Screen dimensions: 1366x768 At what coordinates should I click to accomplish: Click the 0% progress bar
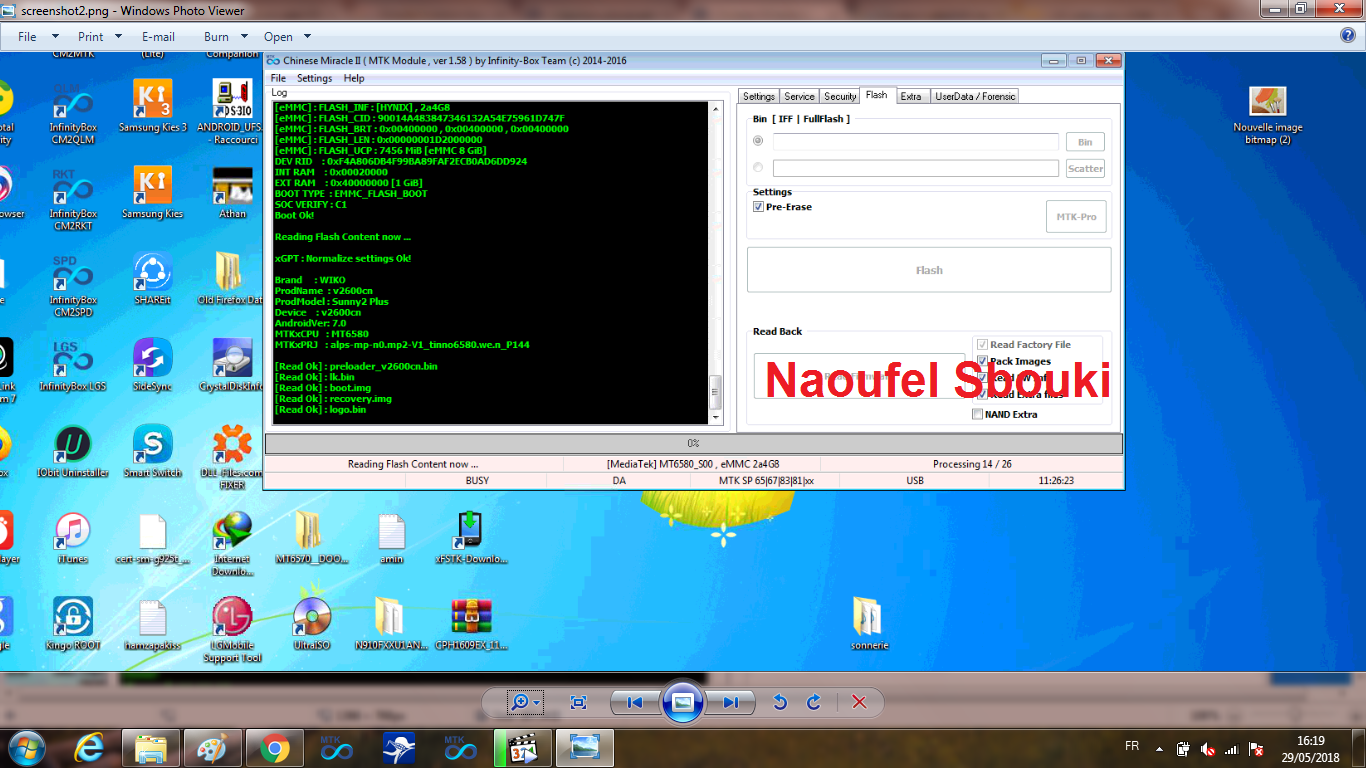pos(693,443)
